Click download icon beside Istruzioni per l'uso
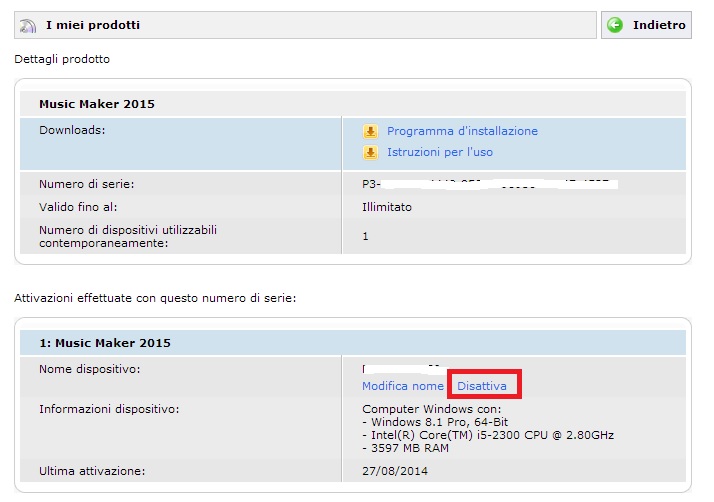Viewport: 714px width, 502px height. coord(370,153)
